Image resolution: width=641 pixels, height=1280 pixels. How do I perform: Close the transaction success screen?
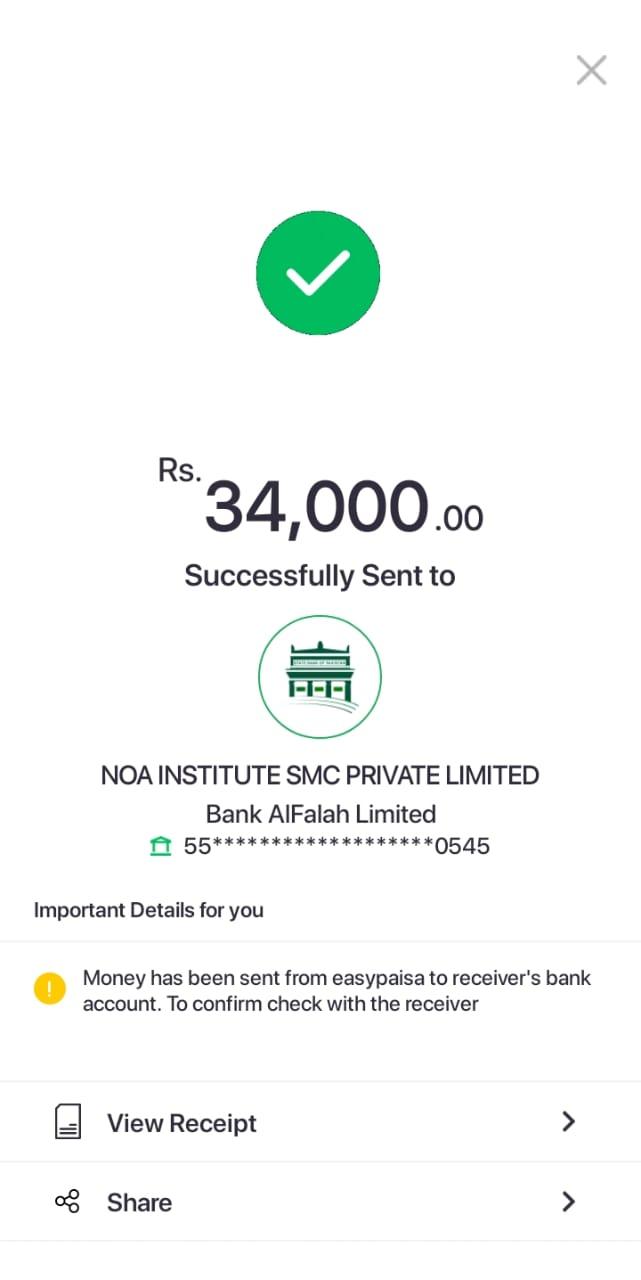(x=591, y=70)
